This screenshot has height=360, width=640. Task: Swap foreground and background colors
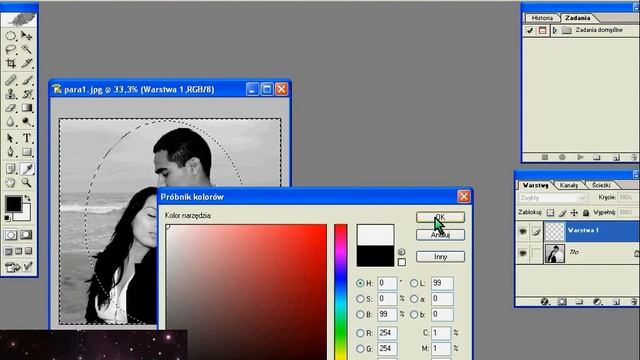27,198
